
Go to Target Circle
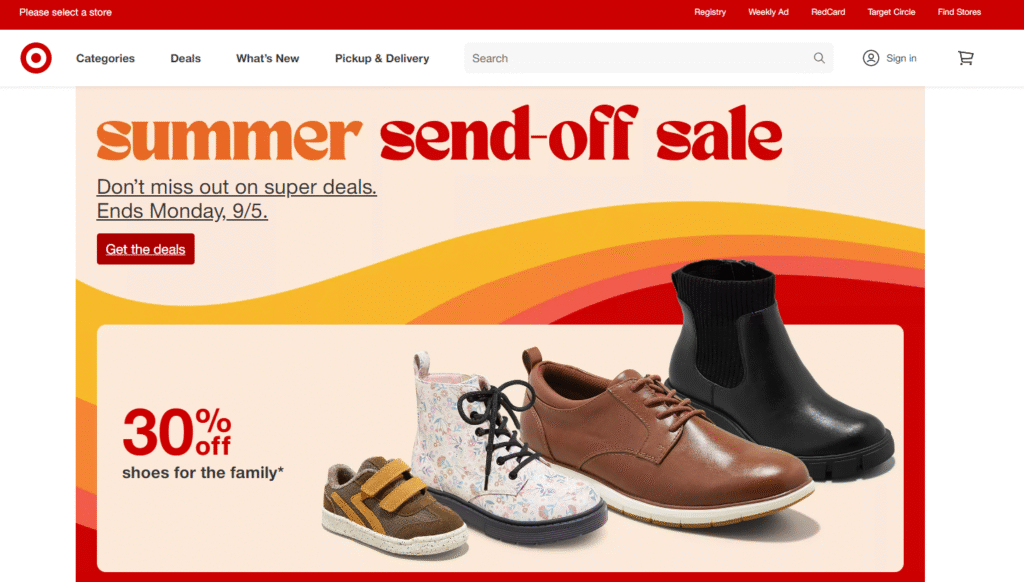(x=891, y=12)
